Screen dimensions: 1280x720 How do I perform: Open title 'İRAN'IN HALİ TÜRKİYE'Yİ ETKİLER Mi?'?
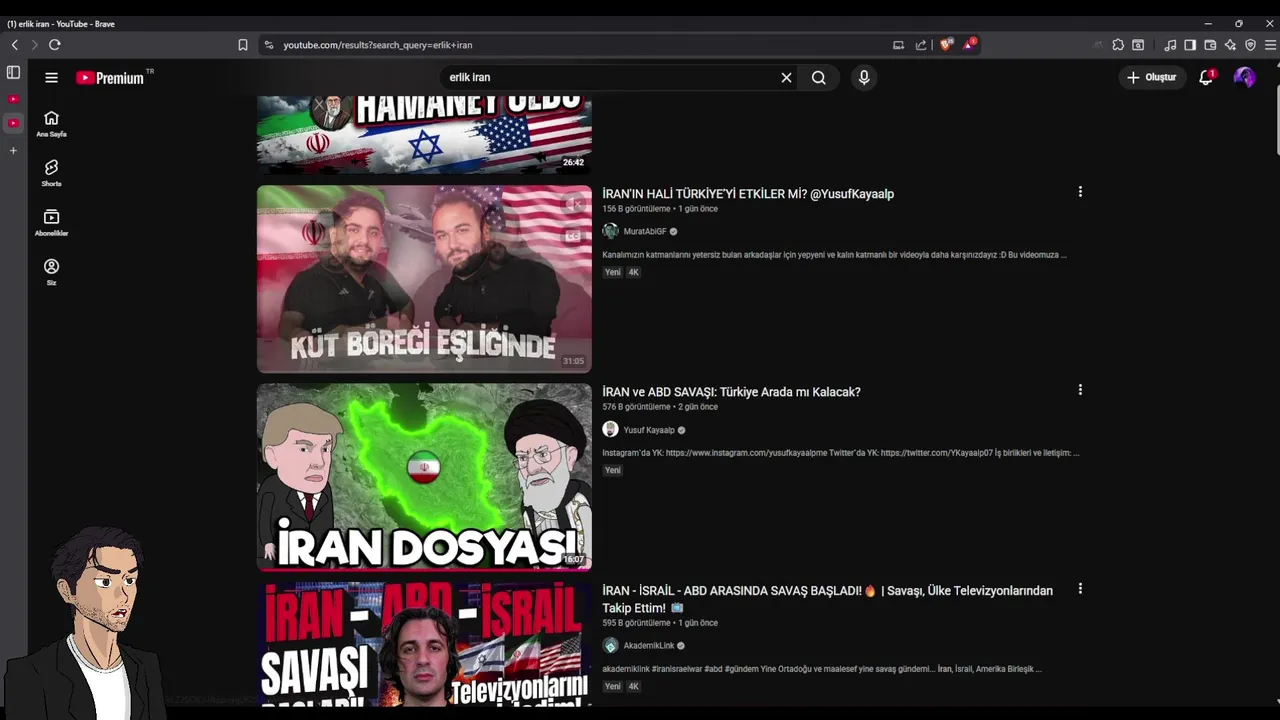[x=748, y=194]
